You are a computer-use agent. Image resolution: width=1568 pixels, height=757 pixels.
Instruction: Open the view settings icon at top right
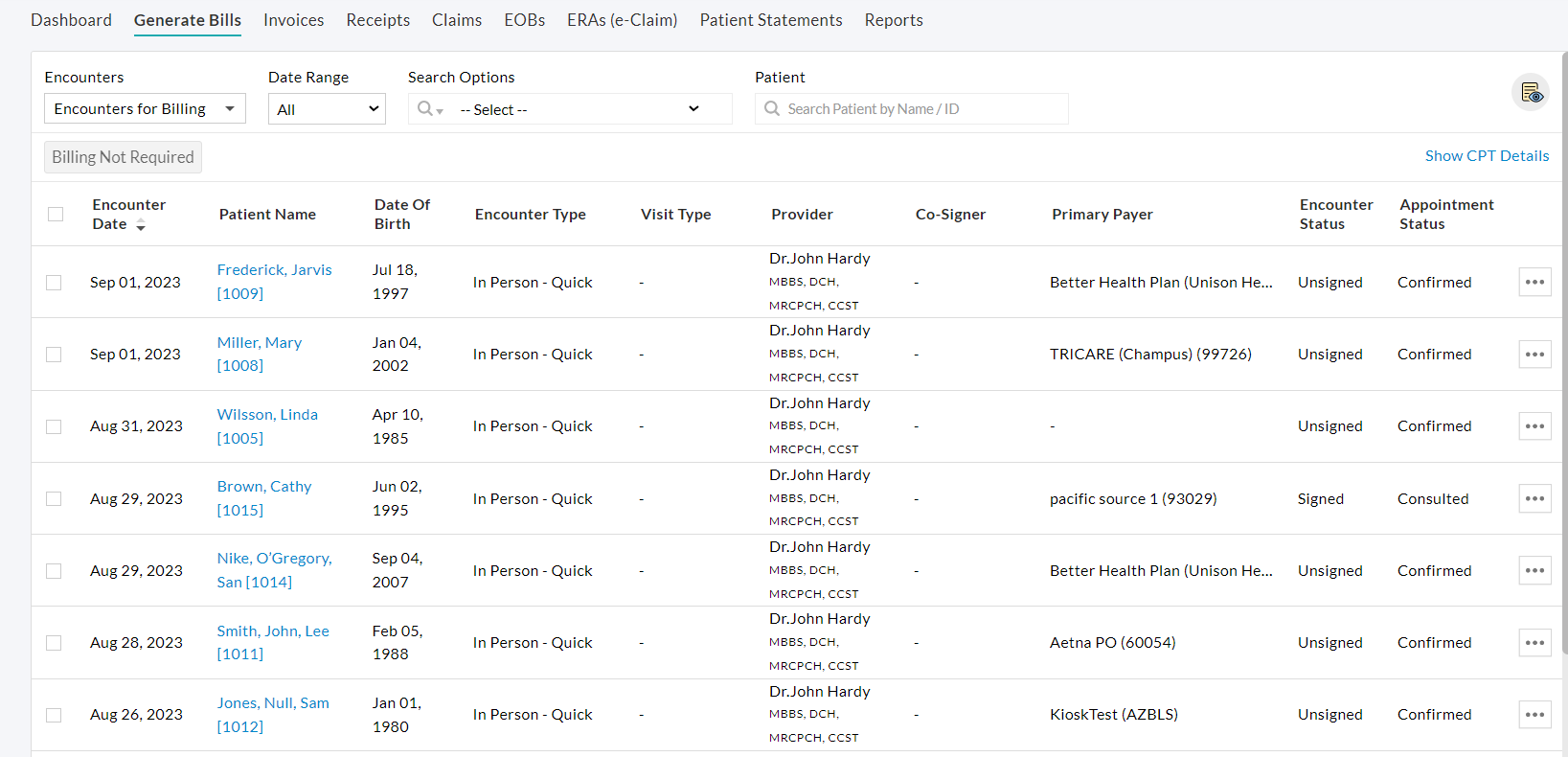[x=1530, y=93]
